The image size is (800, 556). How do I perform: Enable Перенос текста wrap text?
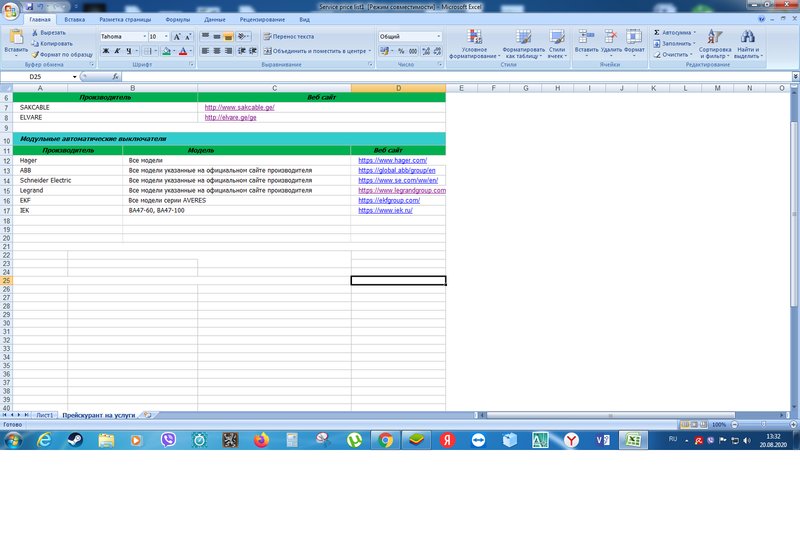point(289,36)
